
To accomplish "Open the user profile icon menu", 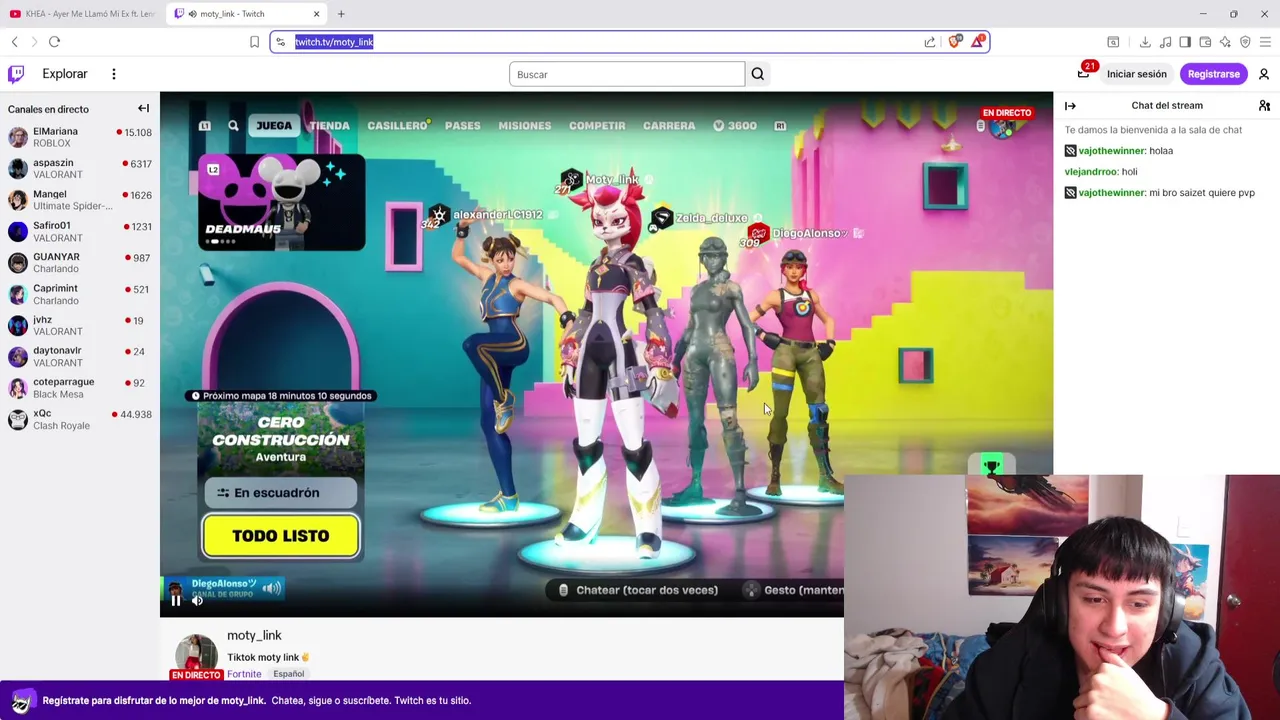I will click(1264, 74).
